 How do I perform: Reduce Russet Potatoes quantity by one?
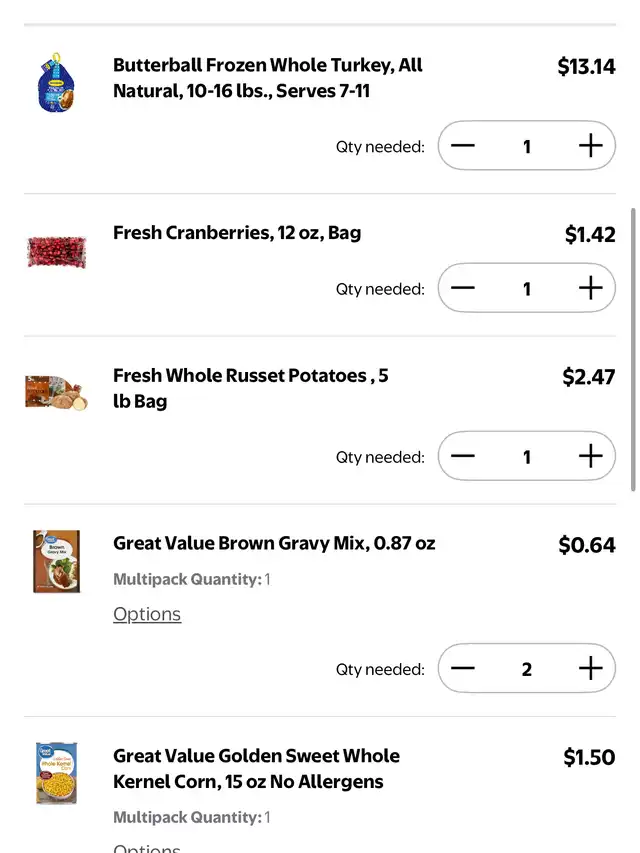[463, 457]
